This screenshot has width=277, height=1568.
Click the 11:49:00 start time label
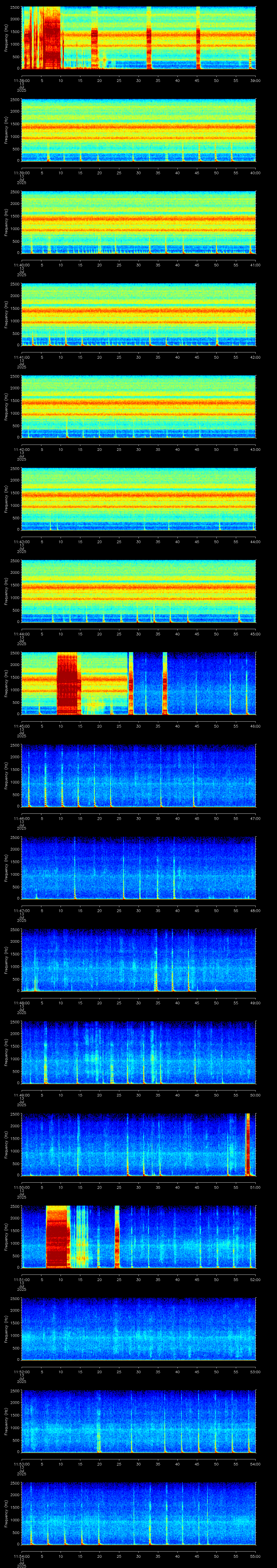(21, 1095)
